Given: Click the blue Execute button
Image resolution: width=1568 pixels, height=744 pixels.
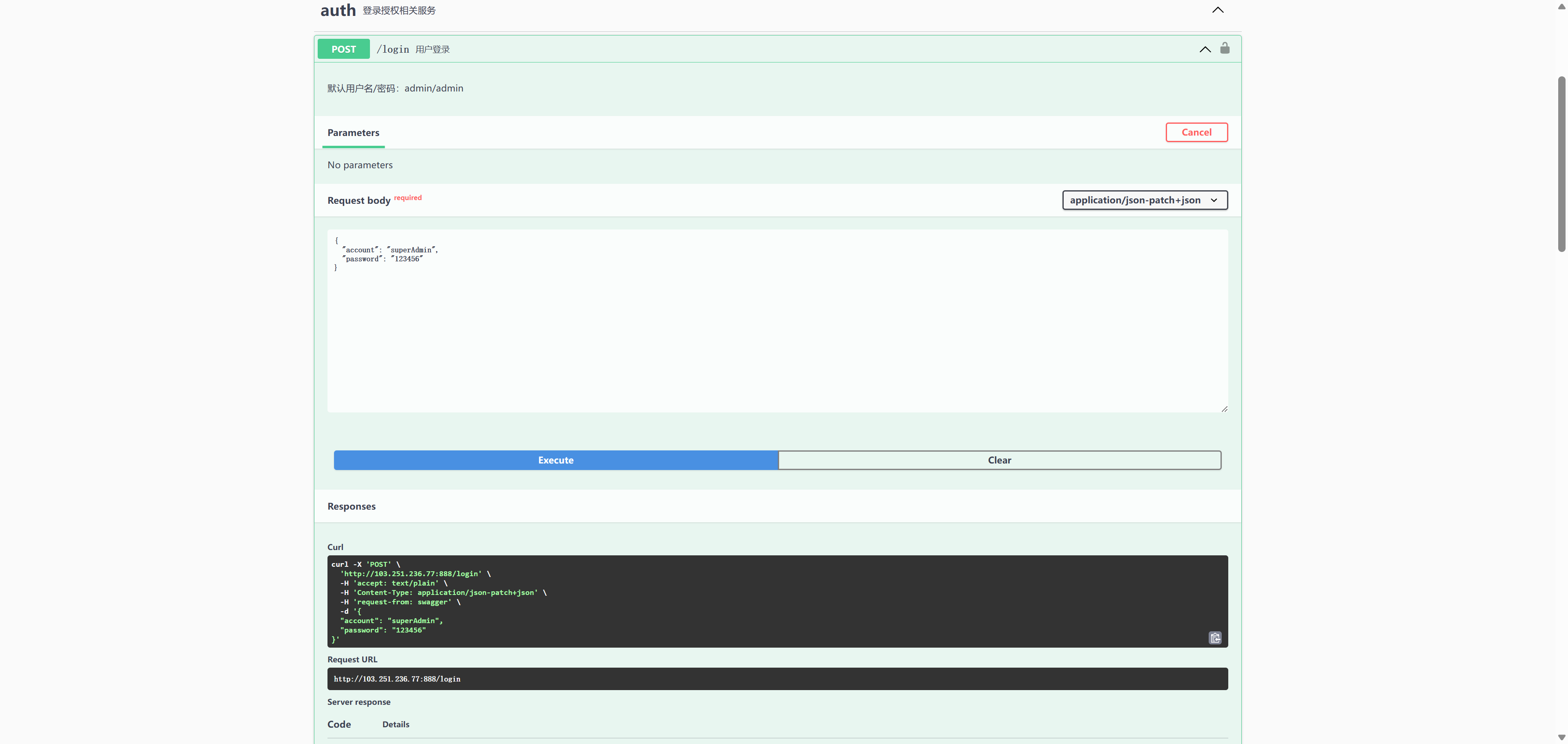Looking at the screenshot, I should [556, 460].
